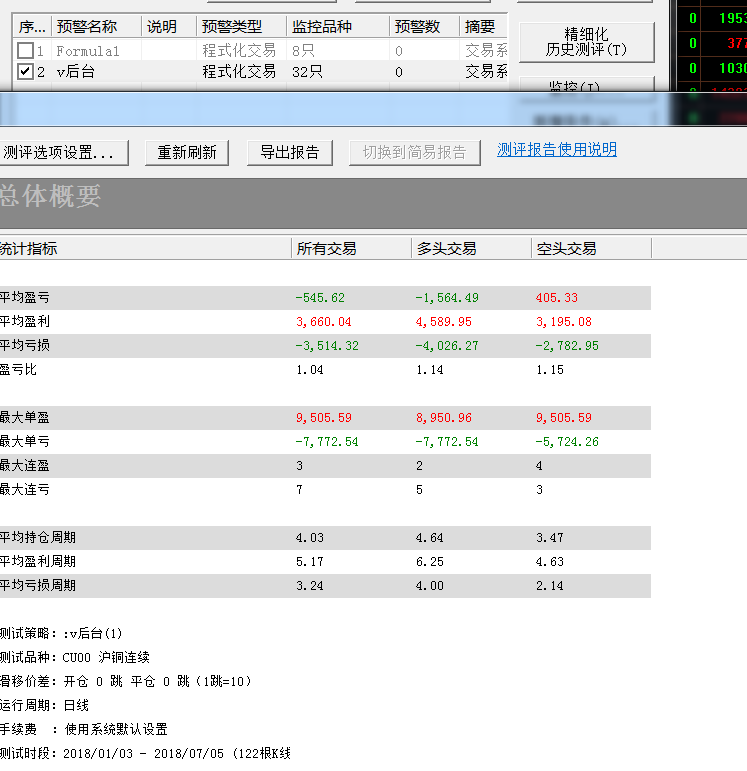Click the 最大单盈 row label

pyautogui.click(x=25, y=417)
